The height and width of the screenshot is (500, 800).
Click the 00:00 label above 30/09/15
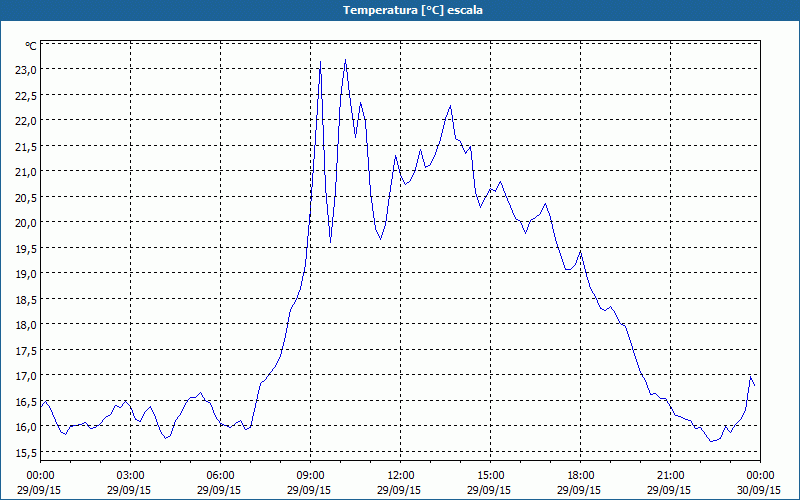(760, 476)
